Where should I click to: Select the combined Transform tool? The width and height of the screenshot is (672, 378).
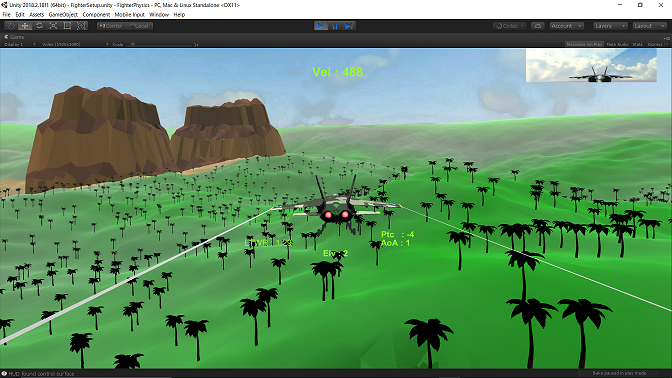pos(81,26)
